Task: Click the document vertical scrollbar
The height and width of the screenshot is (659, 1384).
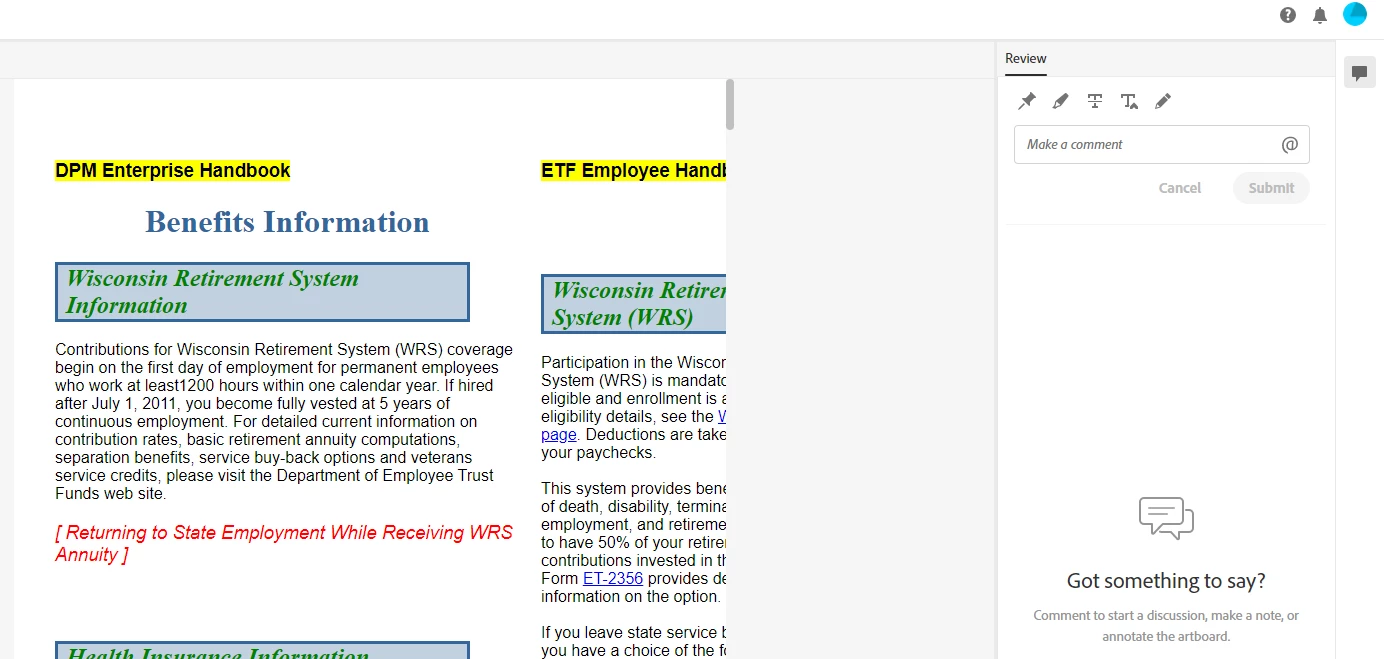Action: [x=730, y=105]
